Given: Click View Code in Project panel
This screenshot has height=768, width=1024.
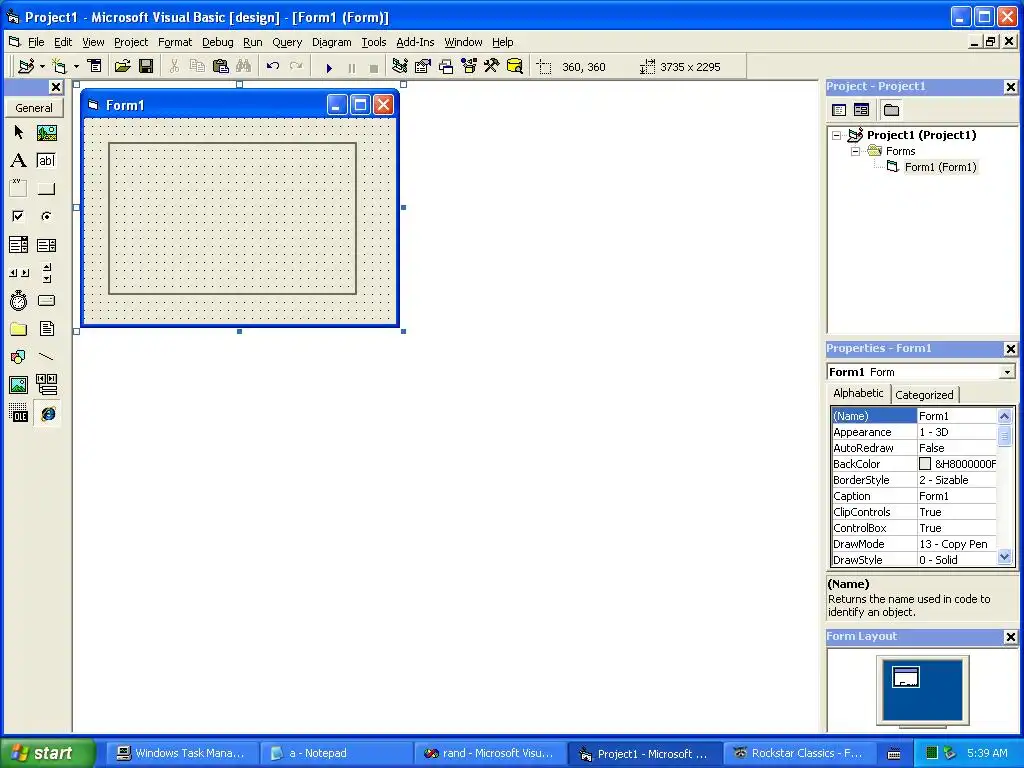Looking at the screenshot, I should (x=839, y=110).
